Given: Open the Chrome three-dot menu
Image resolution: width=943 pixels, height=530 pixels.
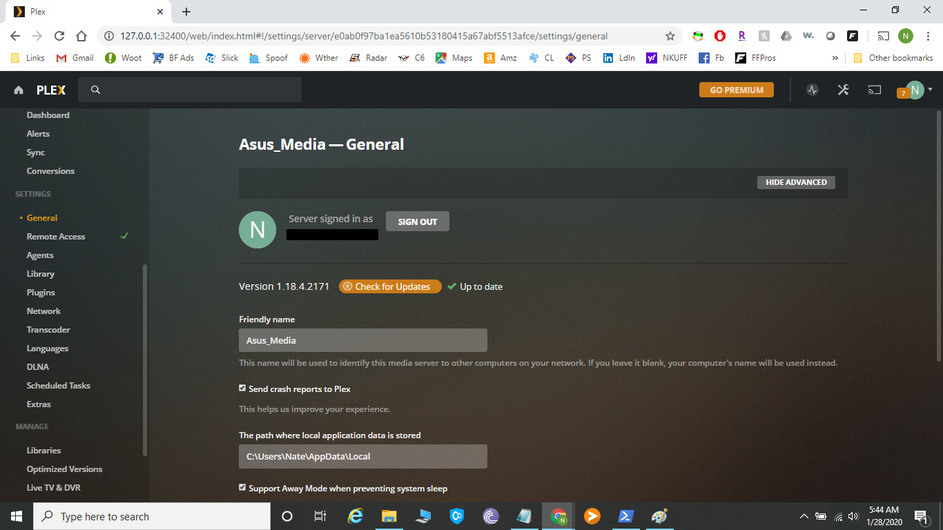Looking at the screenshot, I should [928, 36].
